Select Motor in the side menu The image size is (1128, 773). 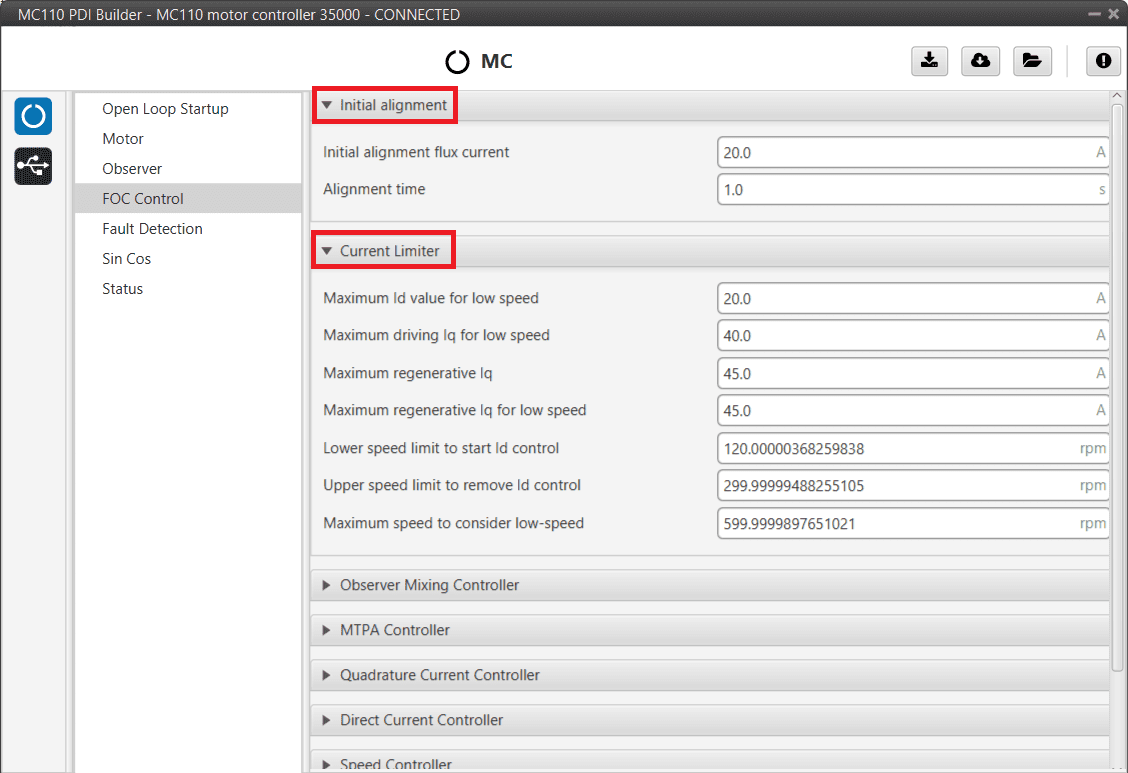coord(188,139)
